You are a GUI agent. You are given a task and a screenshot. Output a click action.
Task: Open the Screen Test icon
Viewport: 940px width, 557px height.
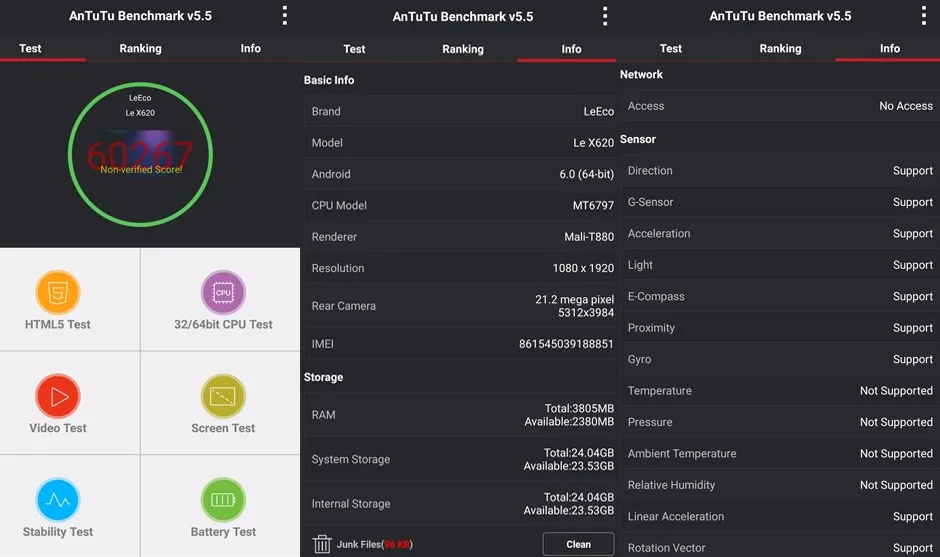tap(223, 396)
